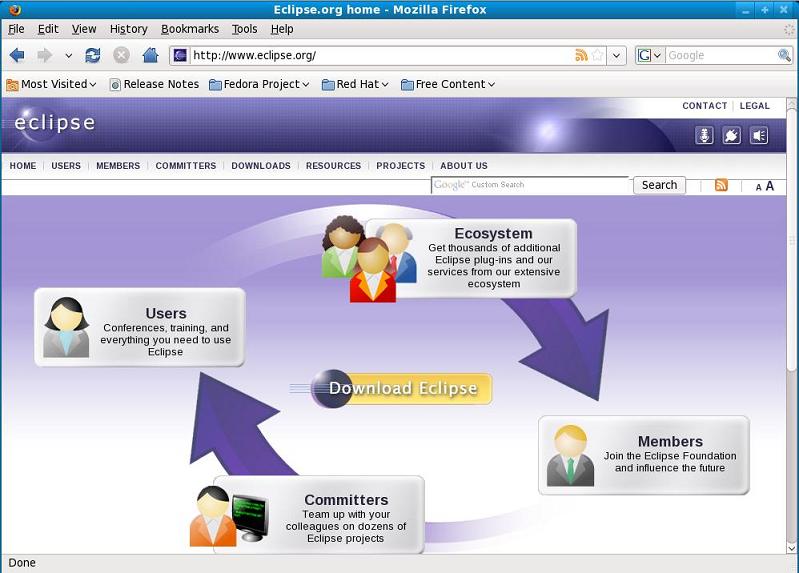Click the Search button on the page
Image resolution: width=799 pixels, height=573 pixels.
coord(659,185)
